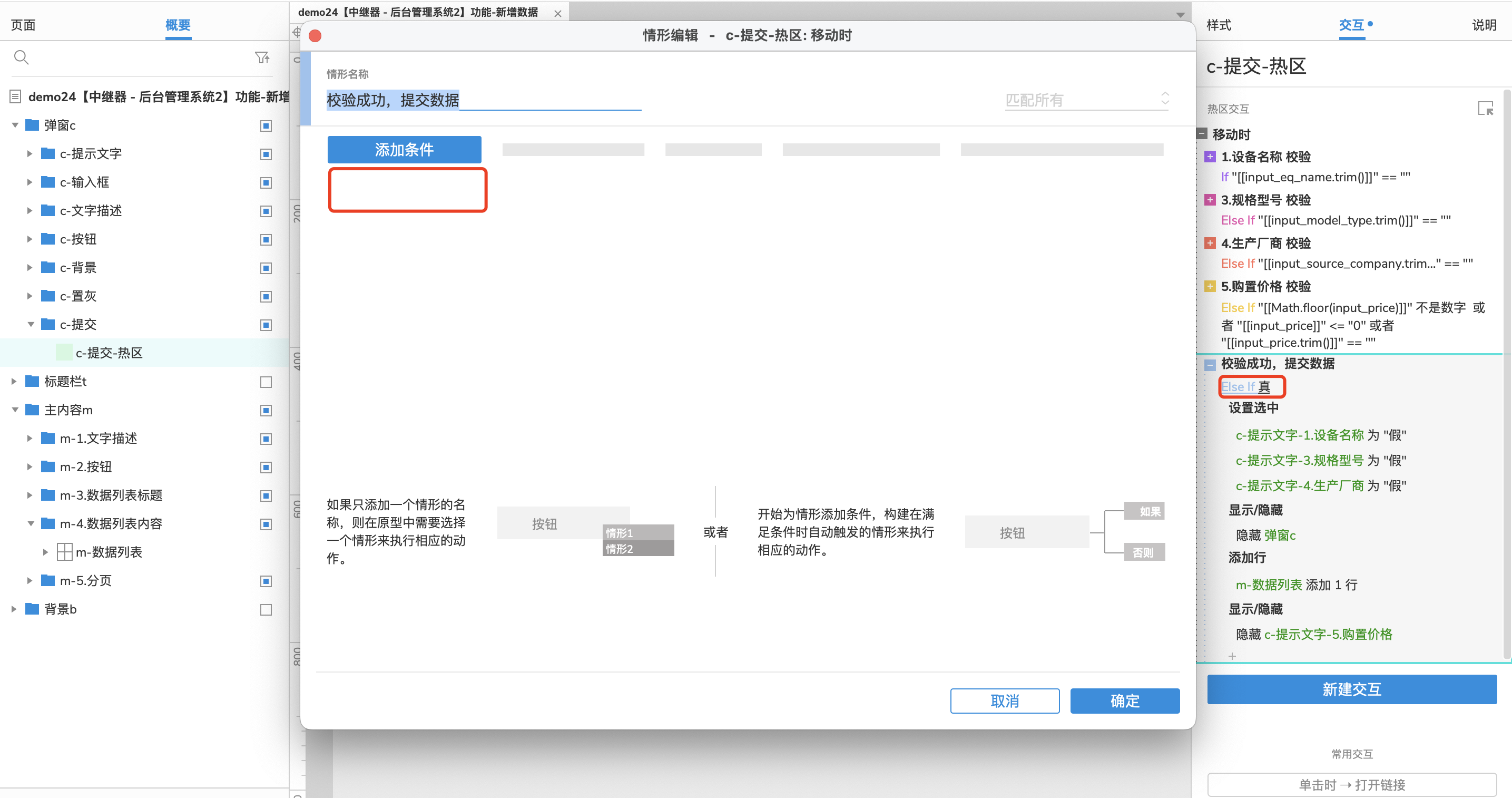Click action 隐藏 弹窗c
1512x798 pixels.
(1265, 535)
